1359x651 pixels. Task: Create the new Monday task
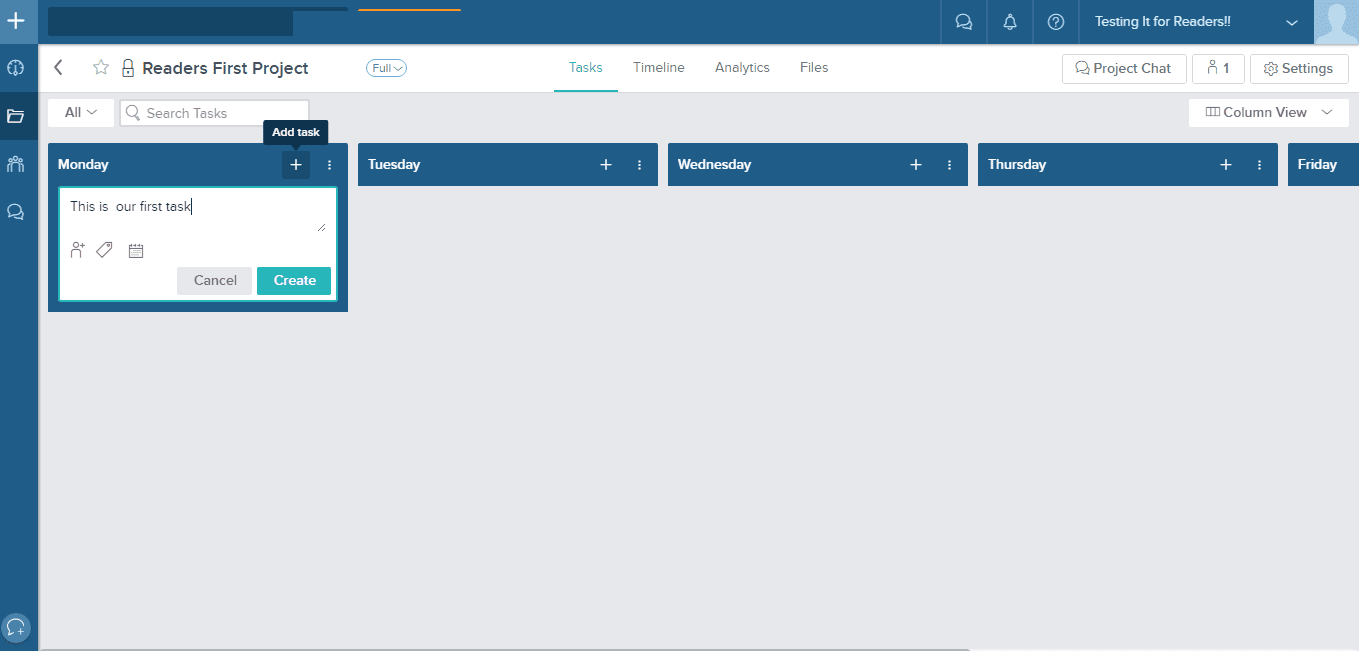click(293, 280)
